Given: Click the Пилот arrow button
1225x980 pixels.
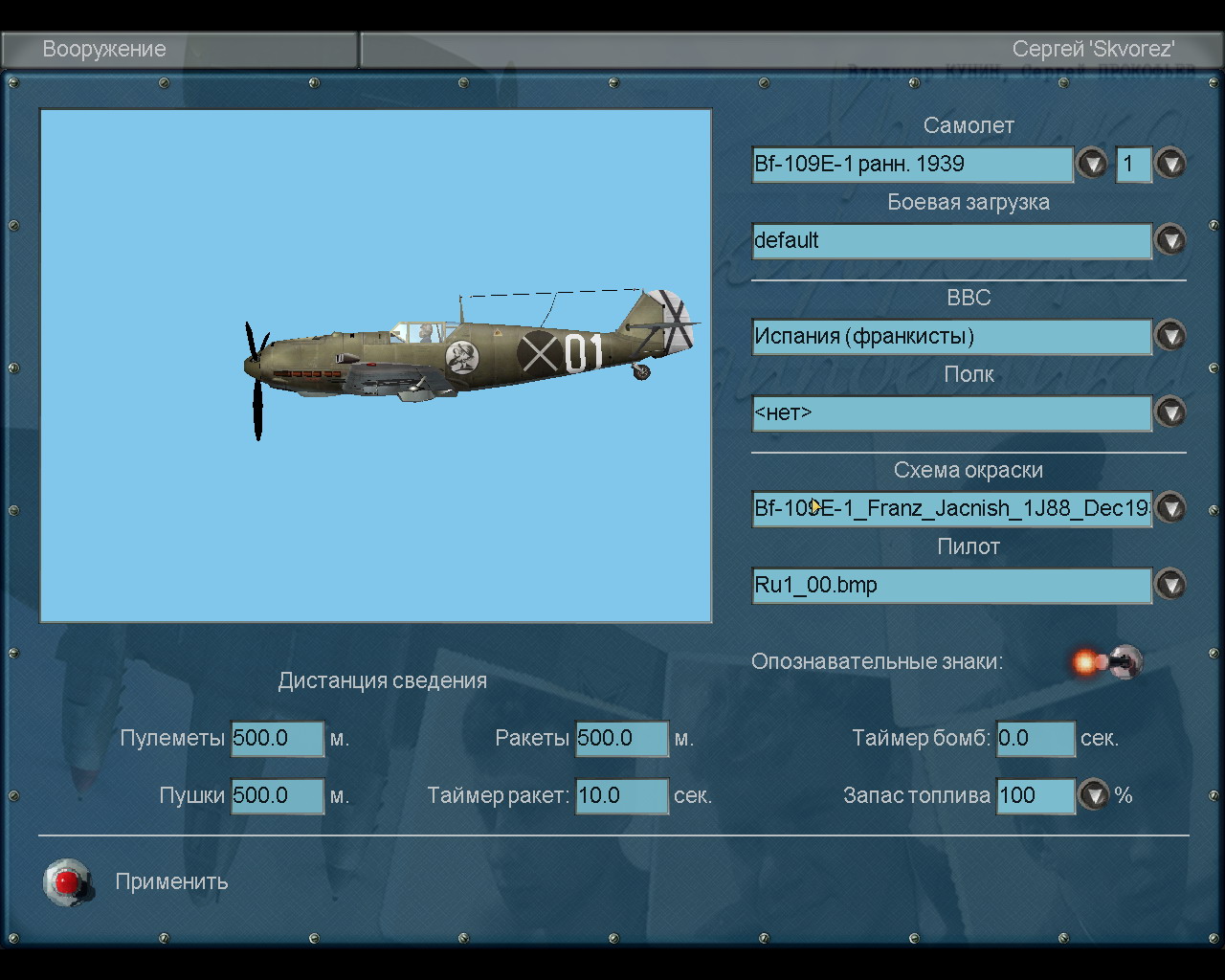Looking at the screenshot, I should (x=1169, y=585).
